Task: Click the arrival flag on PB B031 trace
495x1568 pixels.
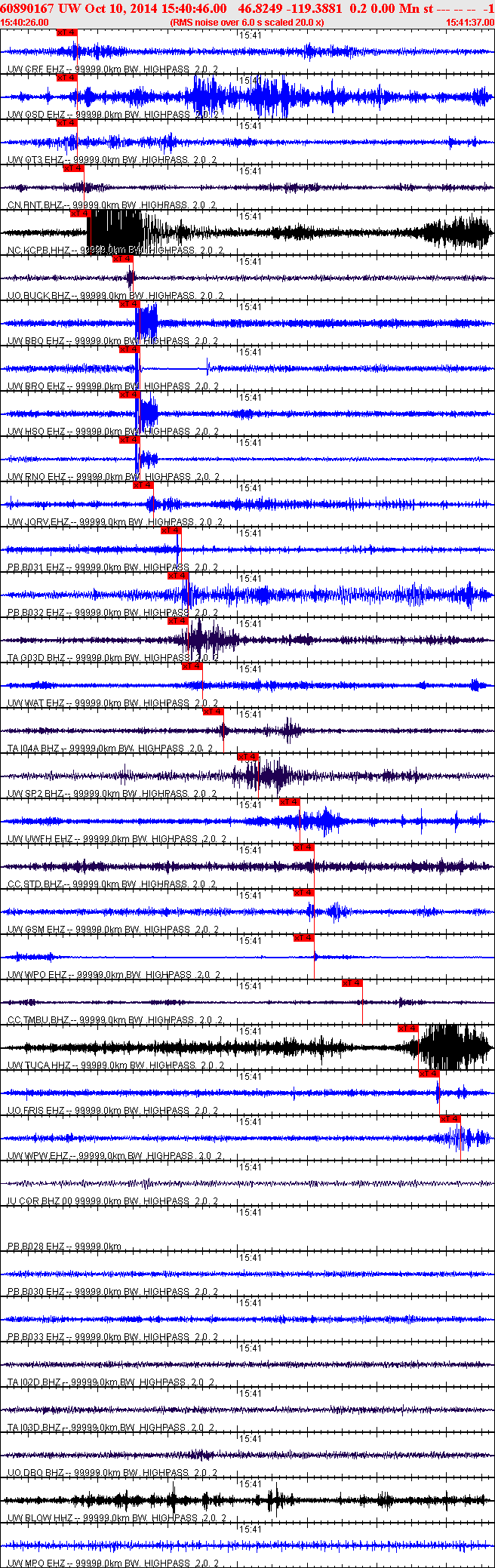Action: pyautogui.click(x=171, y=530)
